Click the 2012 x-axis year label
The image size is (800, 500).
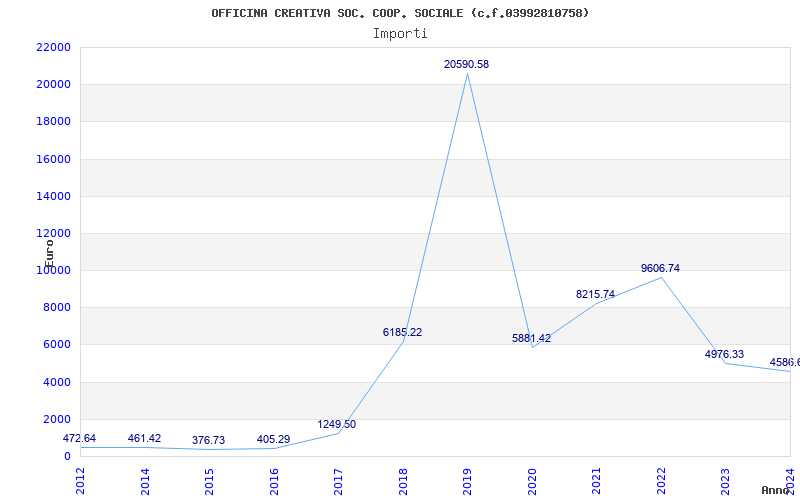point(80,481)
